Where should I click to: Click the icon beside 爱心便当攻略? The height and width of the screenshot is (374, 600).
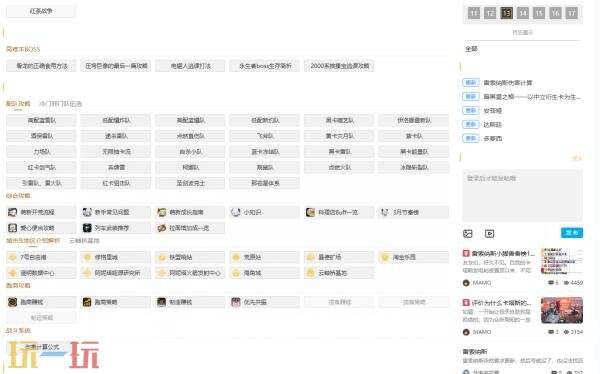tap(12, 228)
